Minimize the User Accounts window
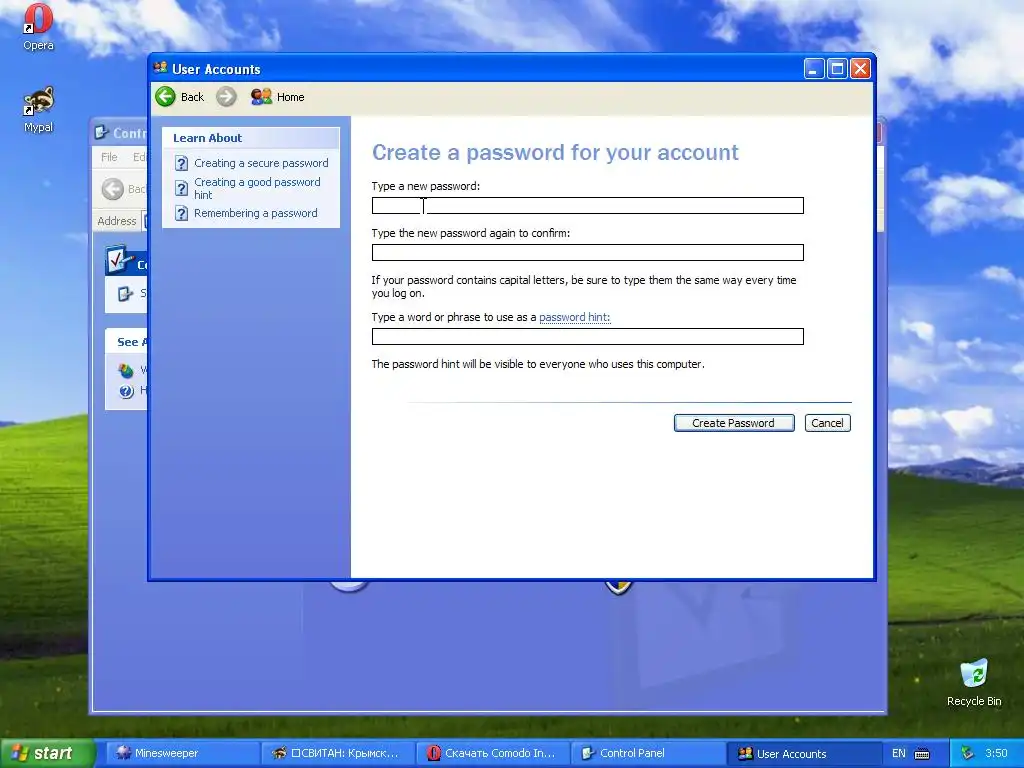This screenshot has height=768, width=1024. 814,69
